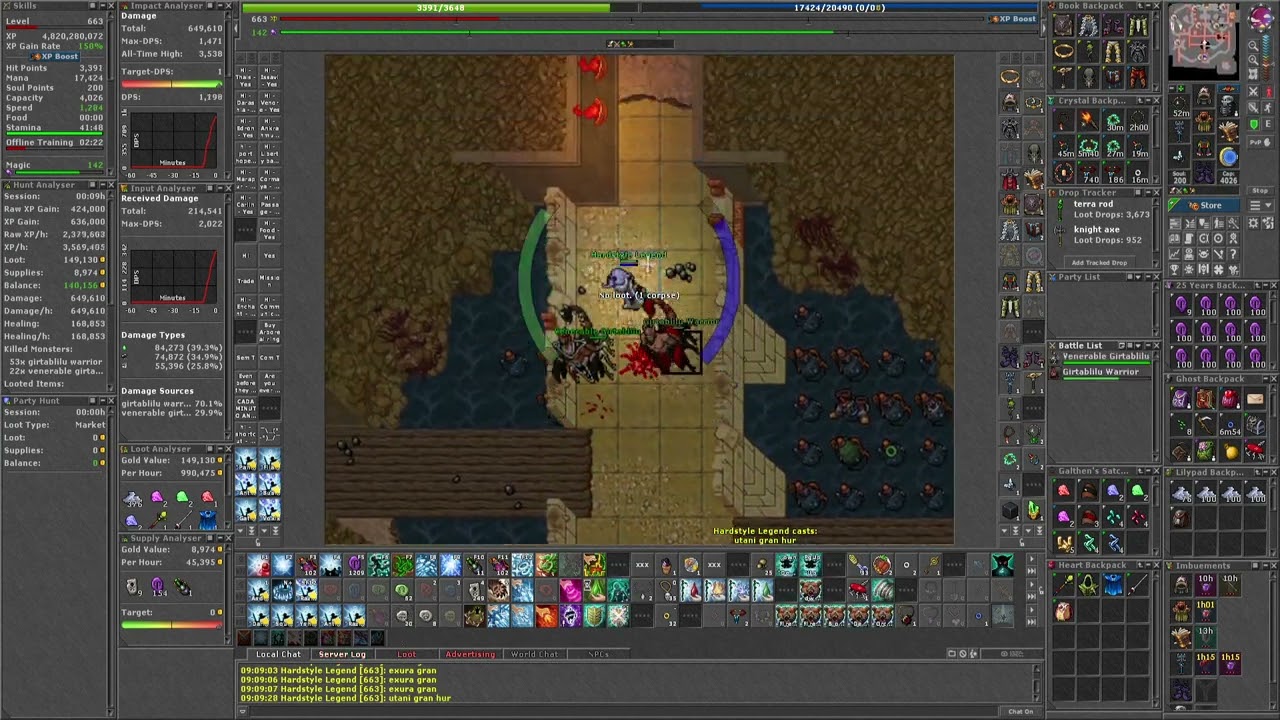Click the F12 action bar icon
1280x720 pixels.
pos(523,566)
